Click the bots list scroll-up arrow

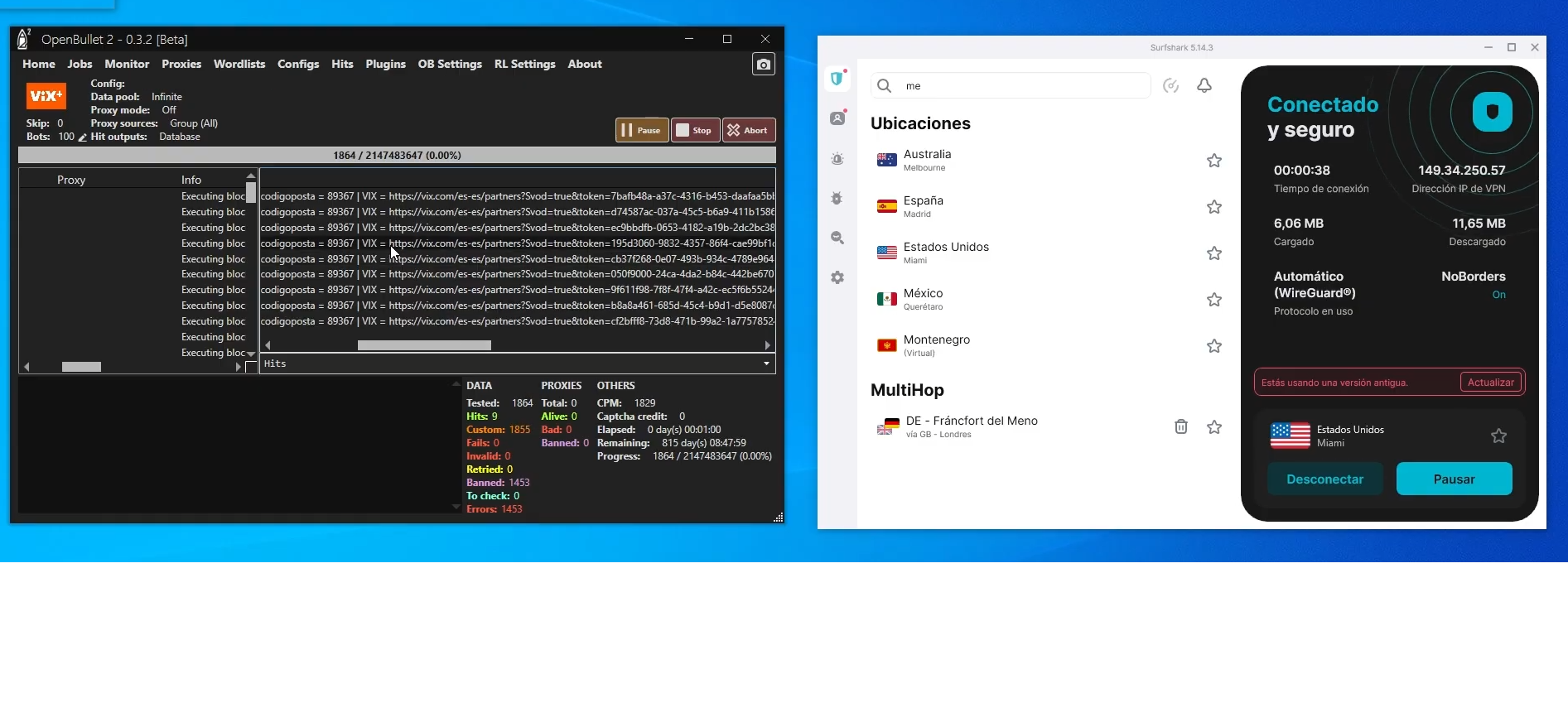pyautogui.click(x=250, y=176)
